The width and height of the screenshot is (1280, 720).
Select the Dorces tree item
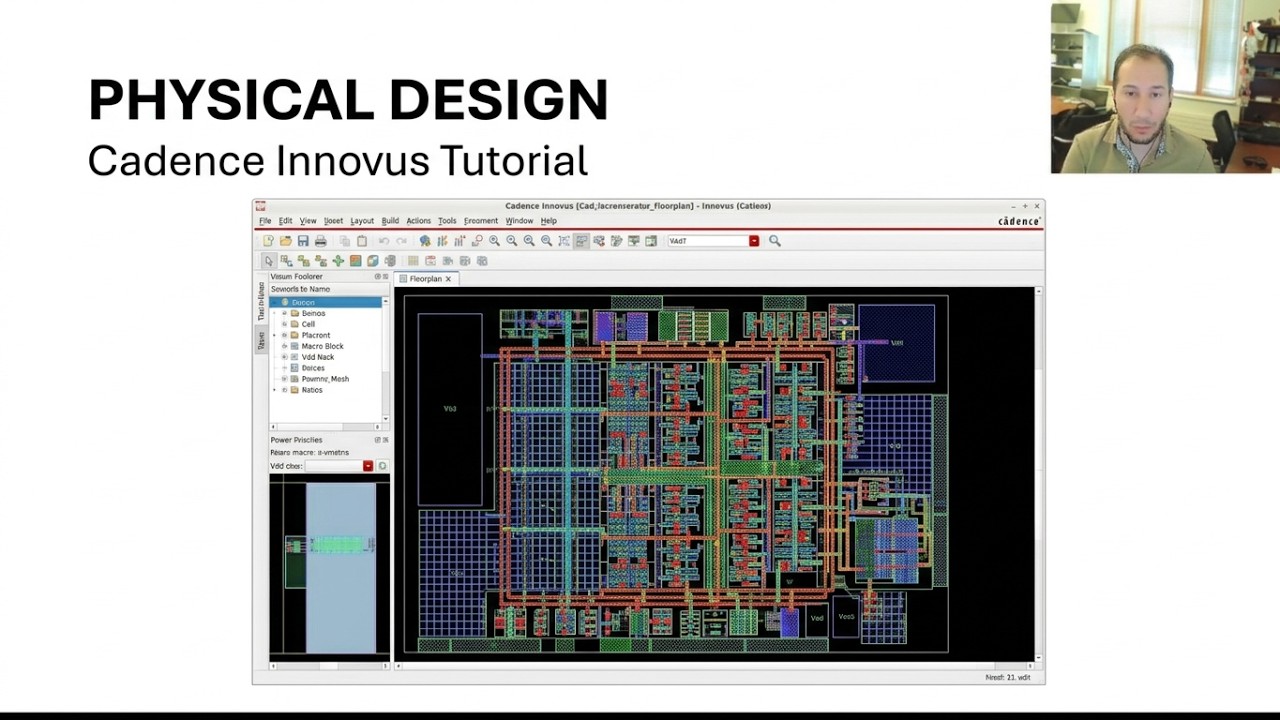point(313,368)
